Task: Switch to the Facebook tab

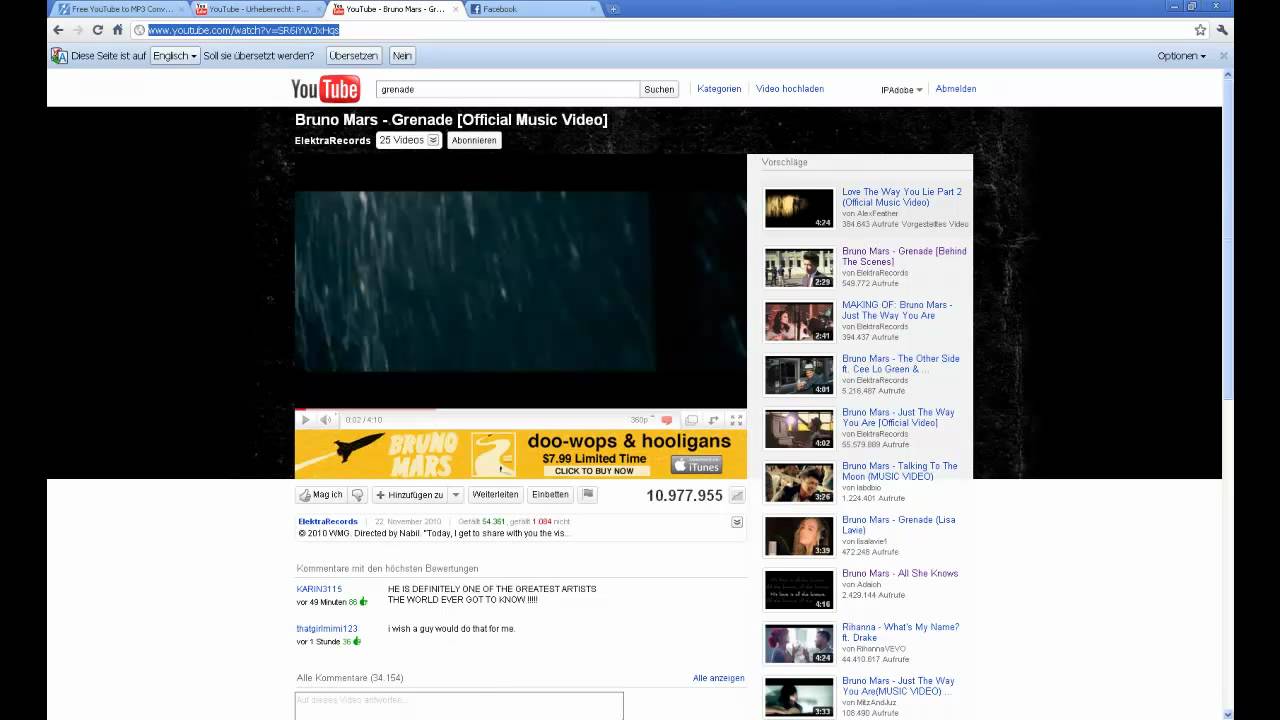Action: 530,9
